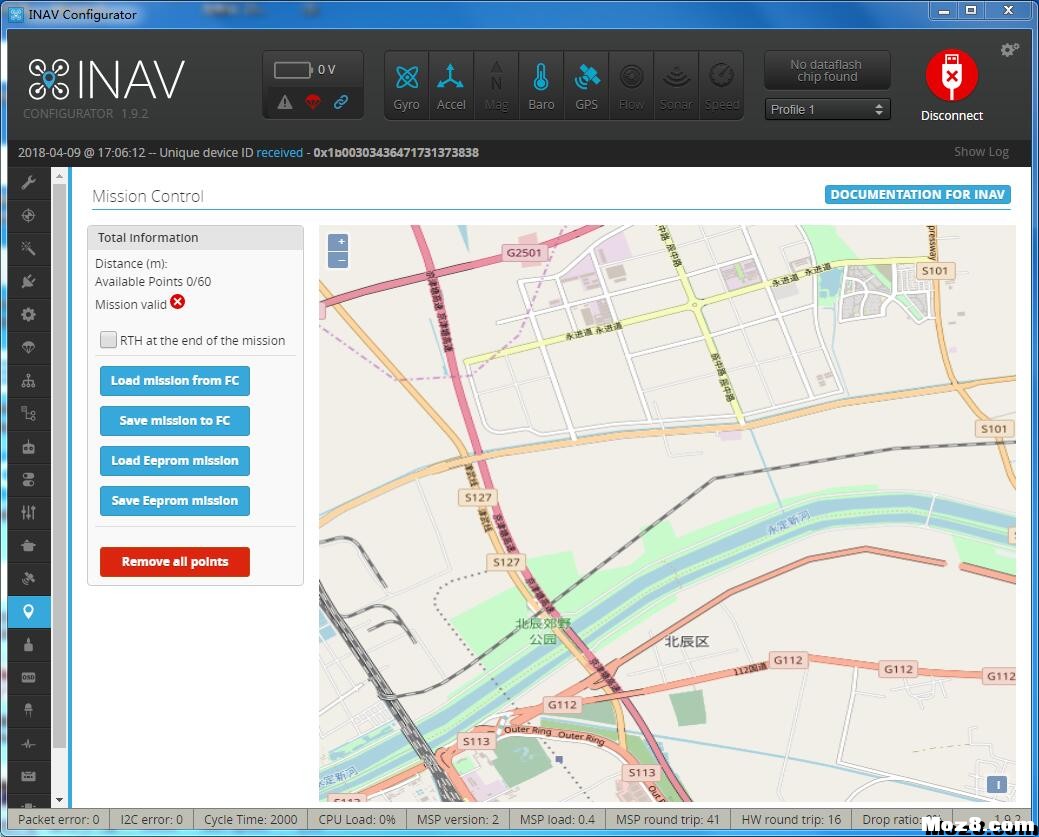Click the CPU Load: 0% status entry
This screenshot has height=837, width=1039.
pyautogui.click(x=356, y=819)
